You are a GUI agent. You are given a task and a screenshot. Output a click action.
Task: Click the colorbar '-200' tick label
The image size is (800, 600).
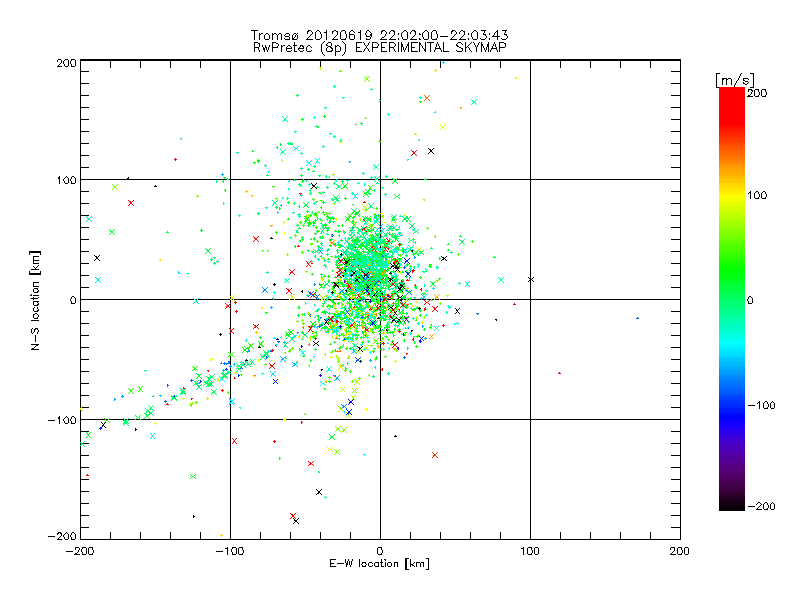tap(761, 506)
